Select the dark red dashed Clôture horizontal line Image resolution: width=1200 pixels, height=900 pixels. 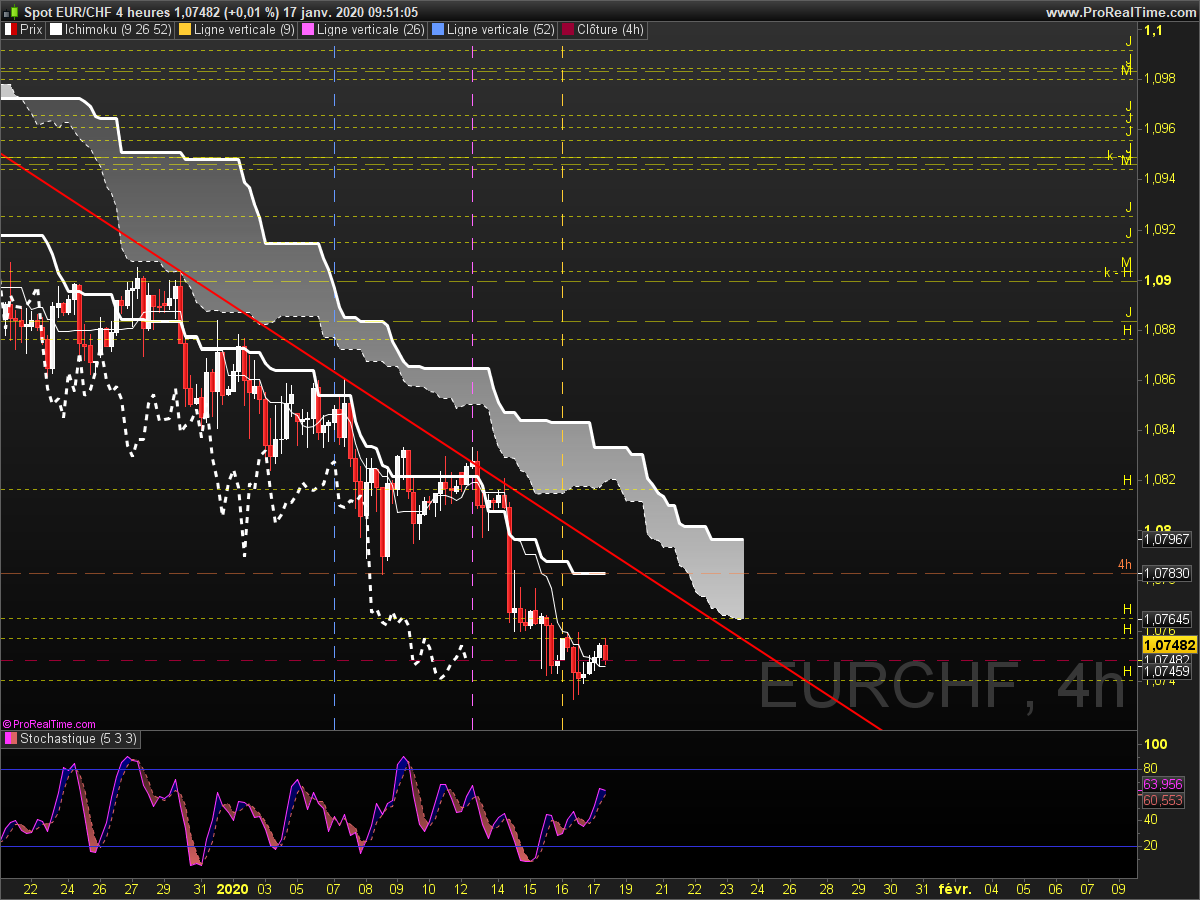(570, 661)
